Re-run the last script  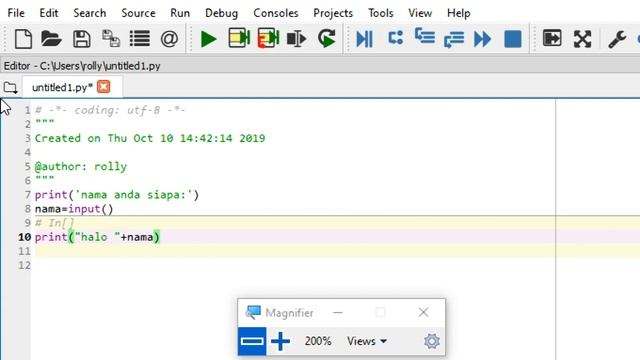[x=327, y=38]
